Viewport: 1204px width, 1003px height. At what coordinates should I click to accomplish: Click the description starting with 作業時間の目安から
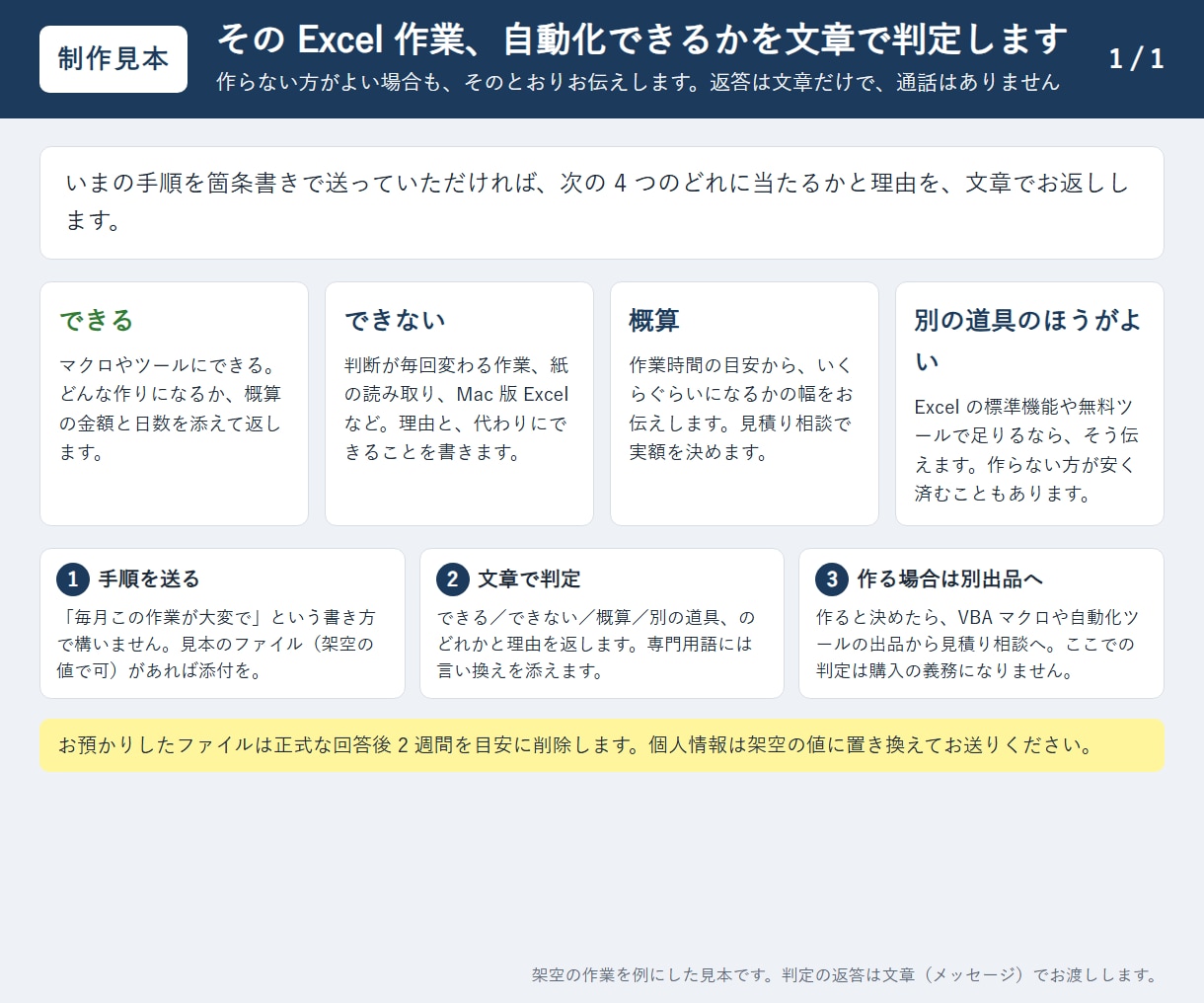click(x=741, y=409)
